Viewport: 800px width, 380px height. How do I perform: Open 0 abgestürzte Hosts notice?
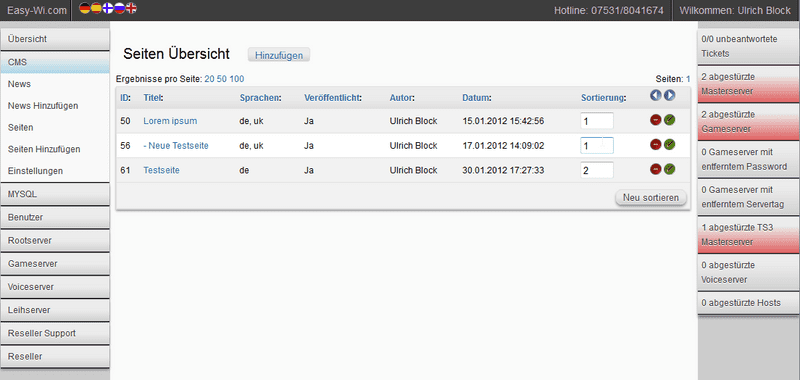[x=748, y=303]
